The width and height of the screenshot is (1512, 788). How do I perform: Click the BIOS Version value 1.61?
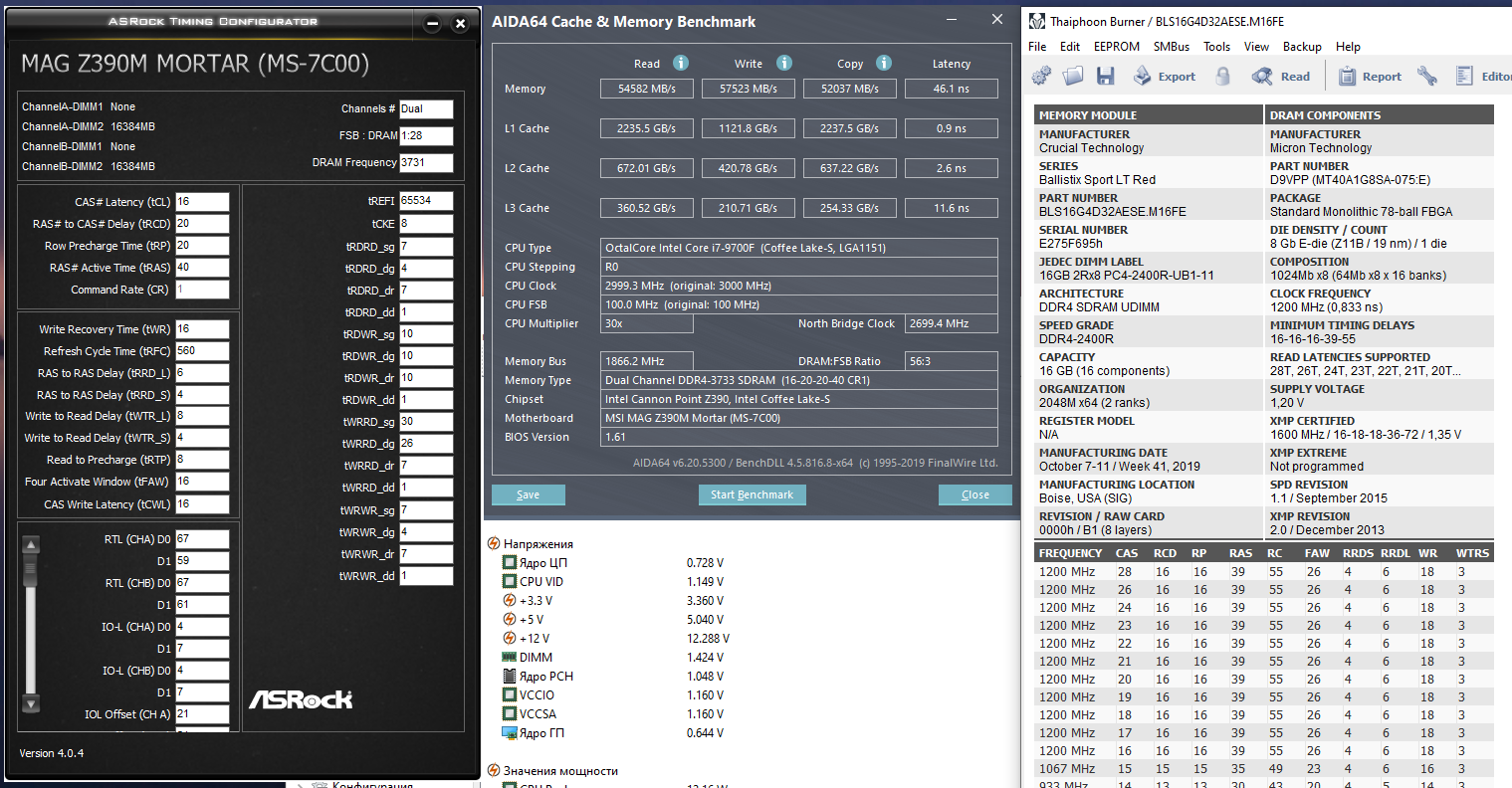click(799, 437)
